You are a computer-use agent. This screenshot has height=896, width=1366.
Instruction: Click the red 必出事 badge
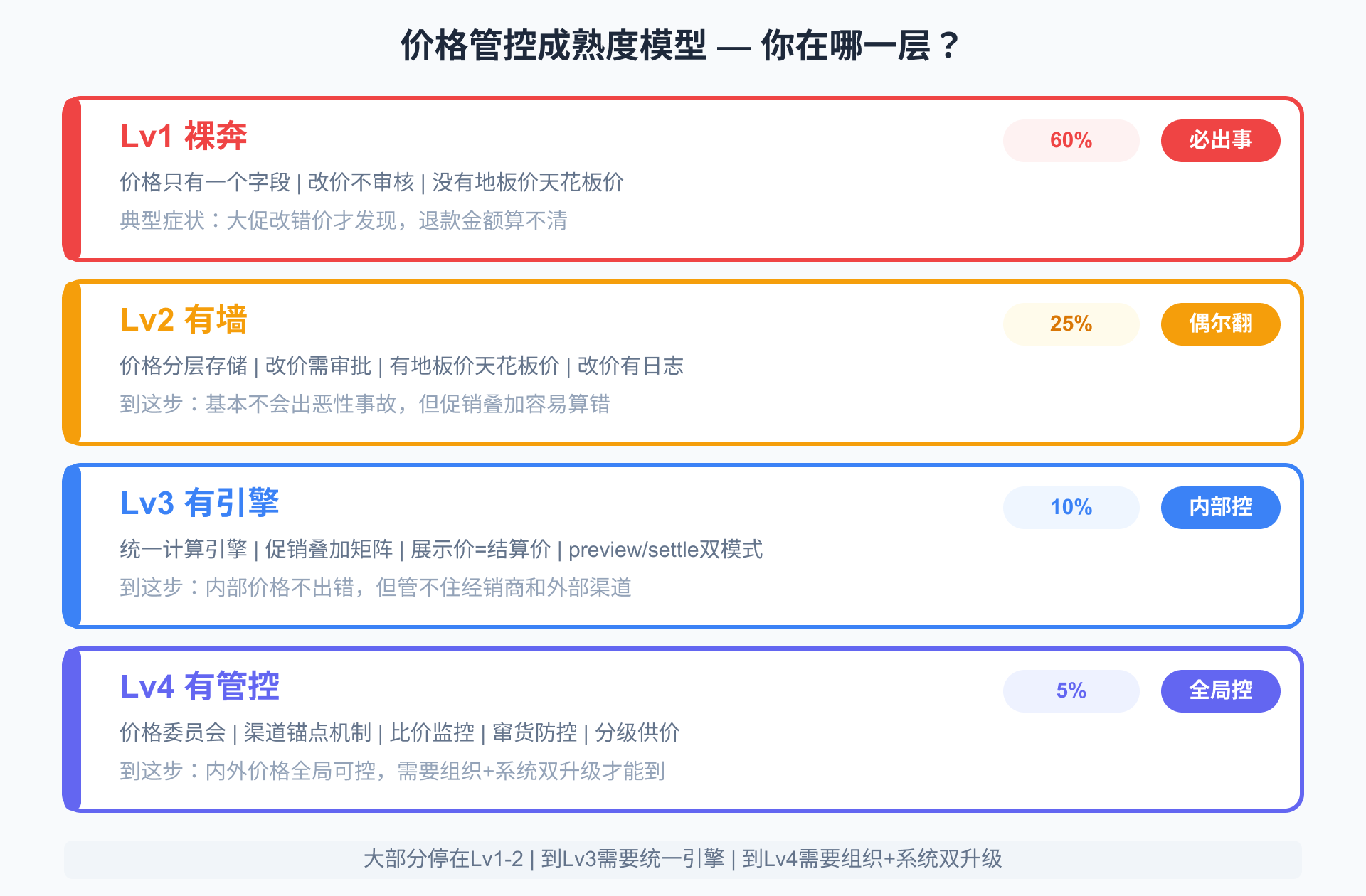1220,140
